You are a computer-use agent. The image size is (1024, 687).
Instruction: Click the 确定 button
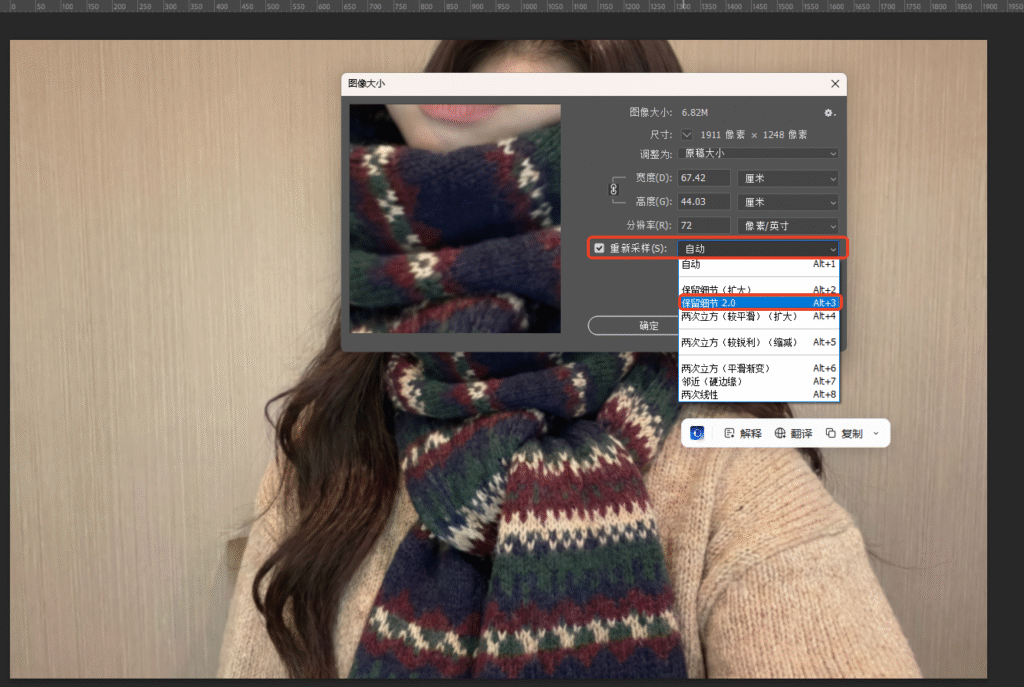click(x=633, y=325)
